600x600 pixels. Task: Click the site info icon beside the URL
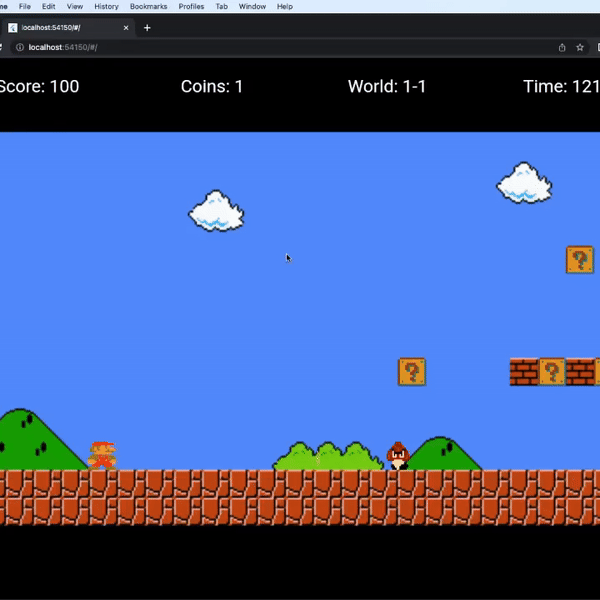pos(20,47)
